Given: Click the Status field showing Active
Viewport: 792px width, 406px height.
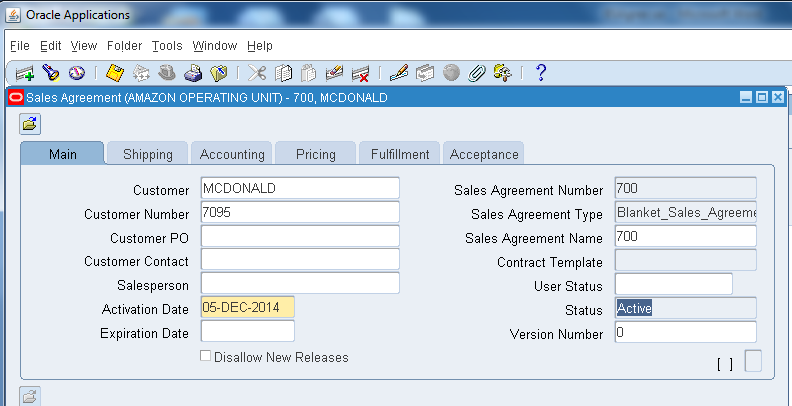Looking at the screenshot, I should [x=685, y=308].
